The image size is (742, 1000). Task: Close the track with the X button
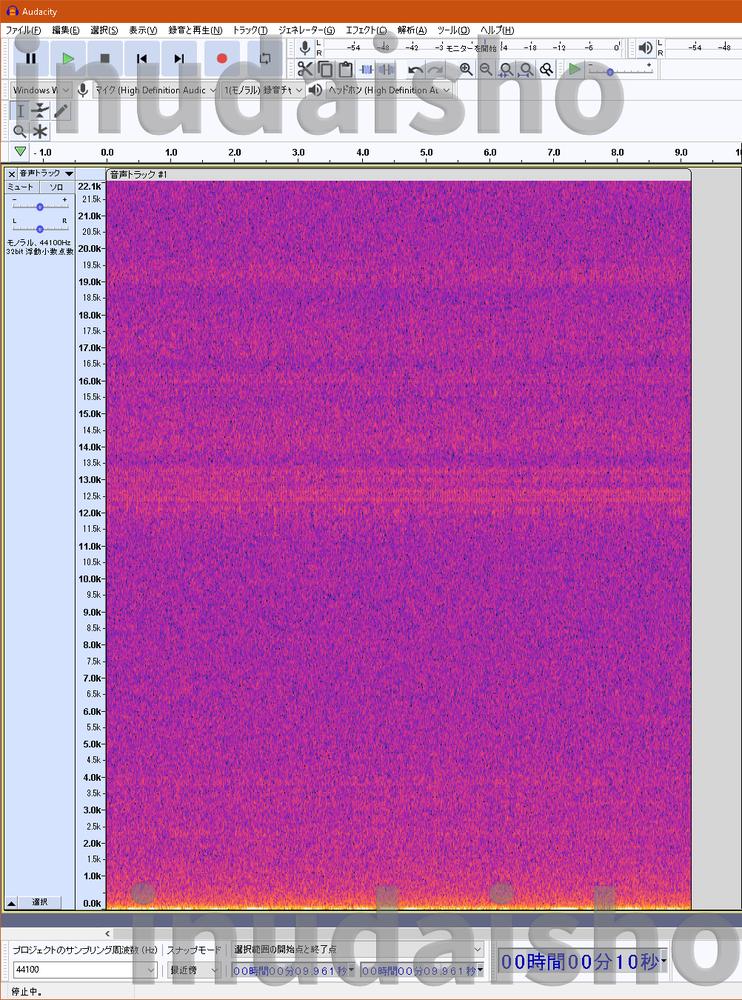click(11, 173)
